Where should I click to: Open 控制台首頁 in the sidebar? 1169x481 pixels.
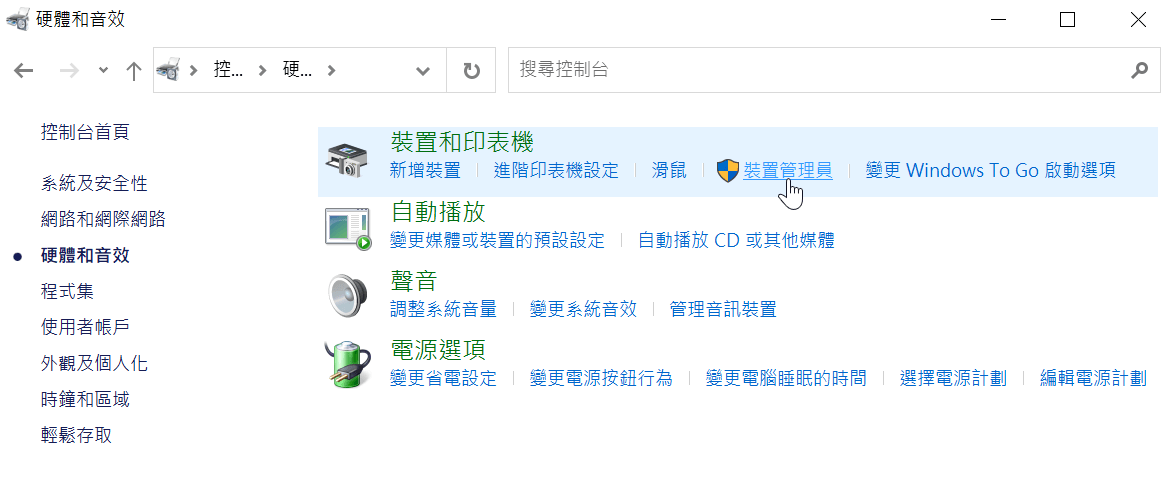(85, 133)
